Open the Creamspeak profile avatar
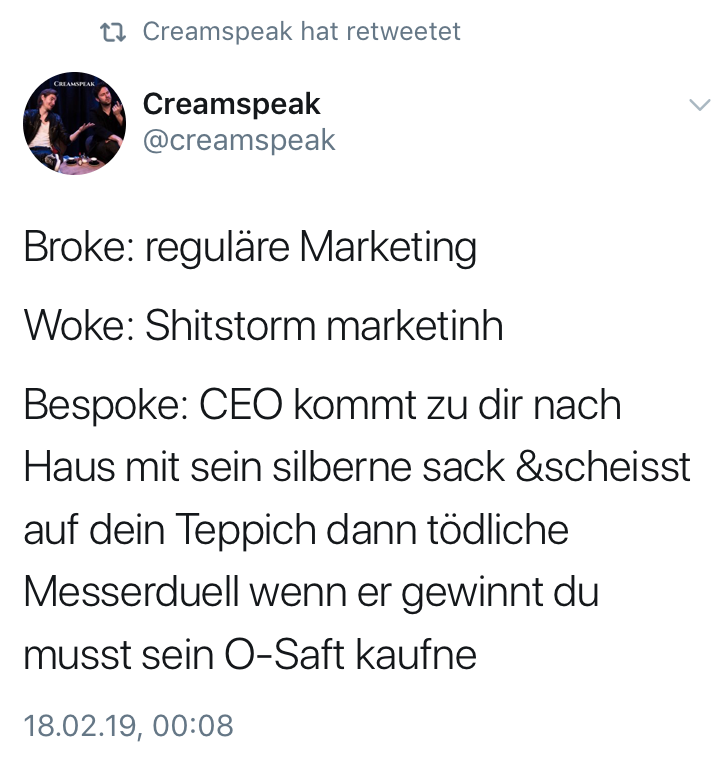722x760 pixels. pos(74,123)
